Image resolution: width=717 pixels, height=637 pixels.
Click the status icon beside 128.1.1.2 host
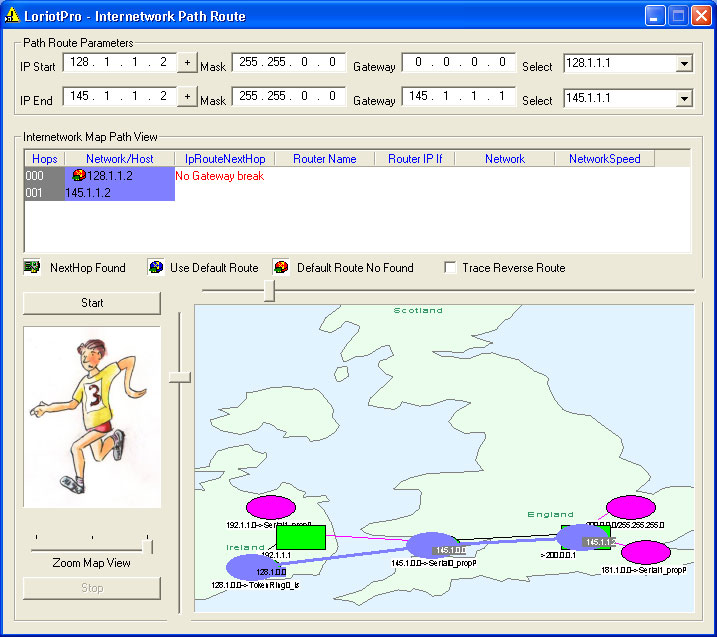[x=79, y=175]
